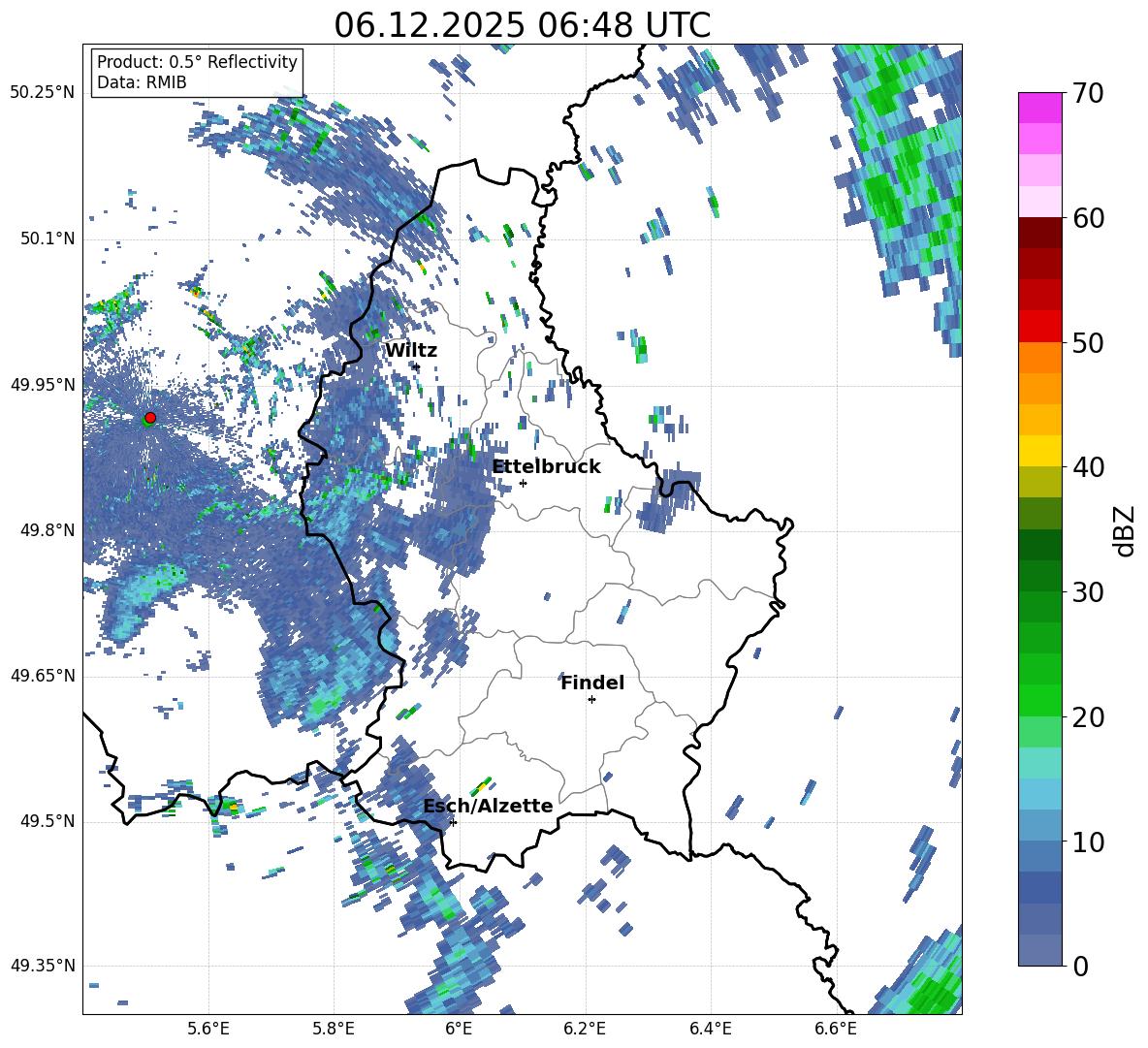This screenshot has width=1148, height=1048.
Task: Click the 30 tick label on colorbar
Action: click(x=1088, y=591)
